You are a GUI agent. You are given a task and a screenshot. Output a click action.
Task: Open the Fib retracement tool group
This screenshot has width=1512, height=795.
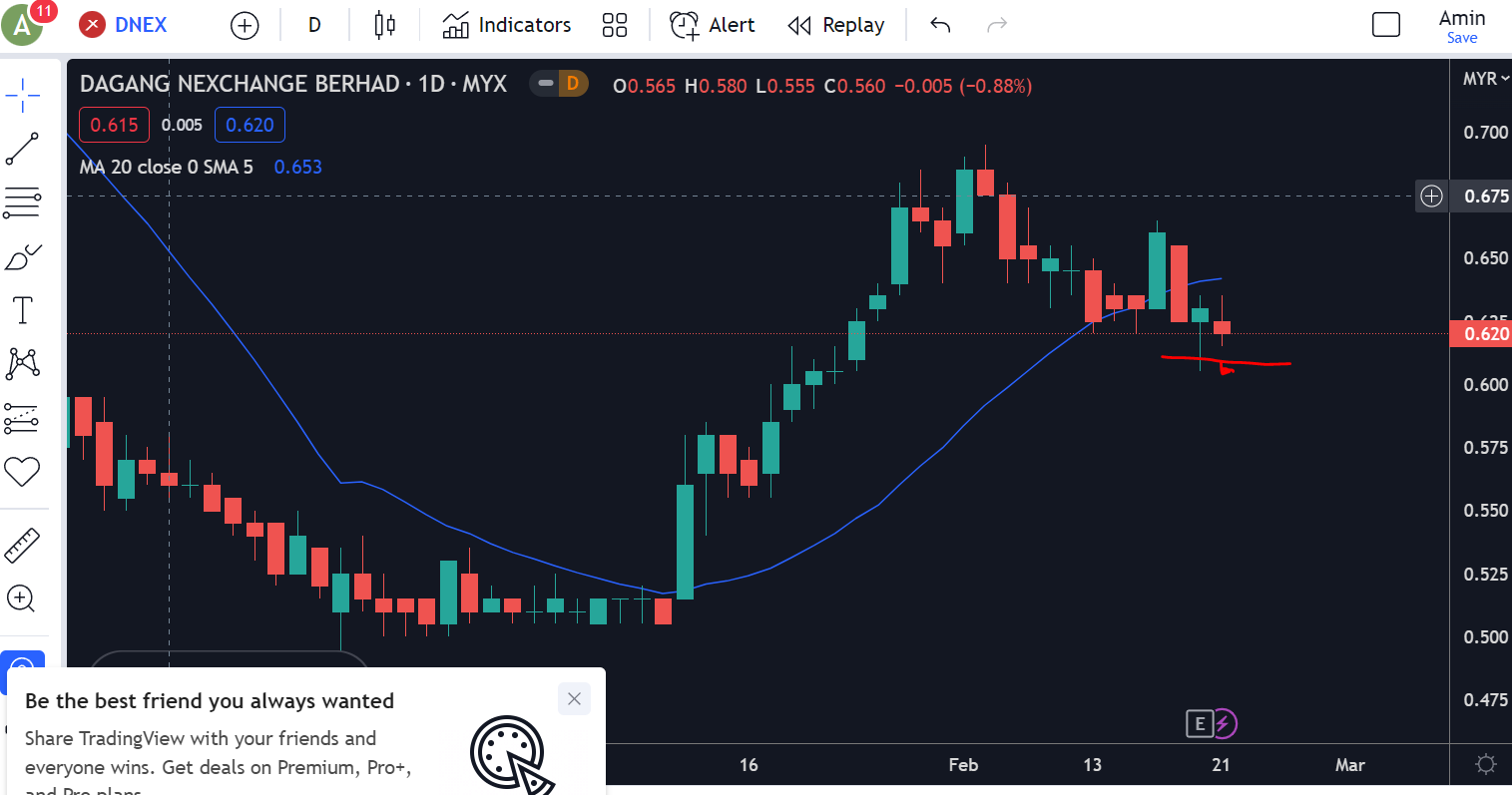tap(22, 203)
